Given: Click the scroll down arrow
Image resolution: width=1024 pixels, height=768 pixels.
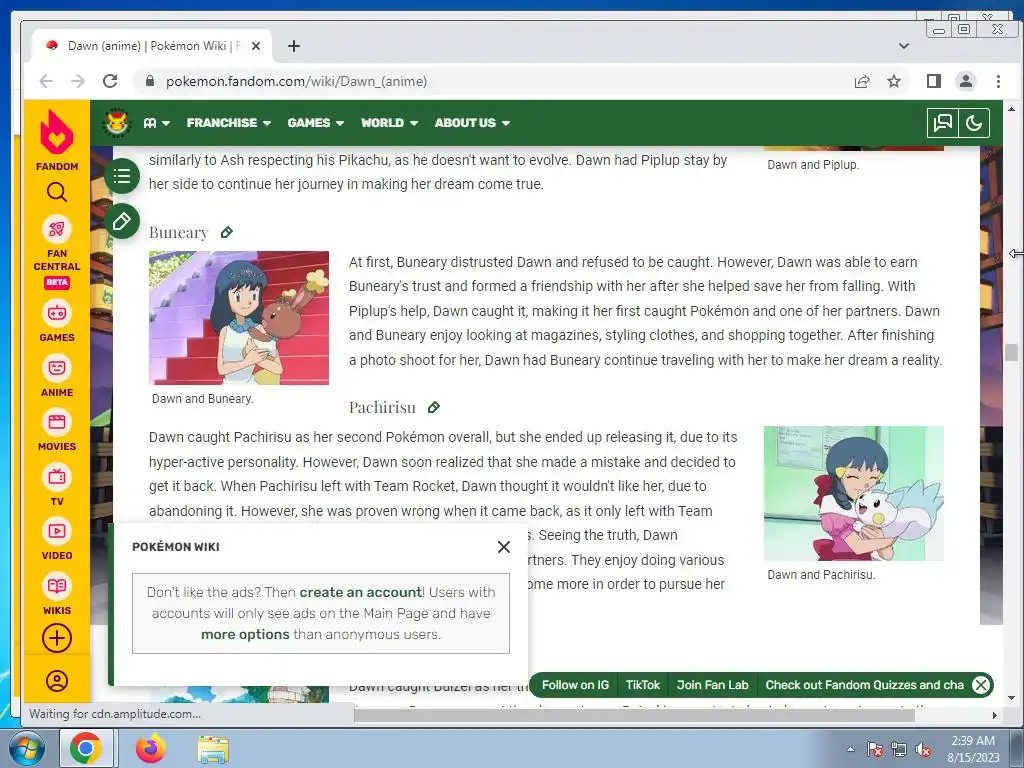Looking at the screenshot, I should tap(1011, 698).
